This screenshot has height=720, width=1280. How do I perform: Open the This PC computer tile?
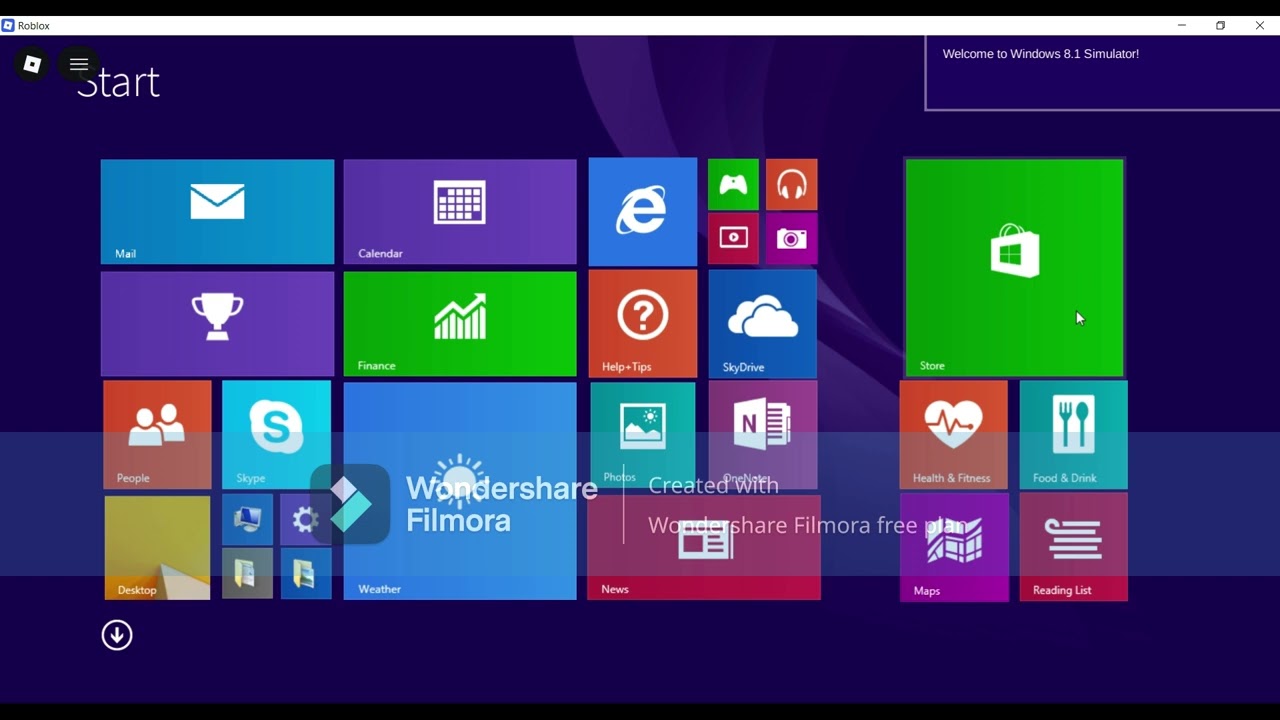coord(247,520)
